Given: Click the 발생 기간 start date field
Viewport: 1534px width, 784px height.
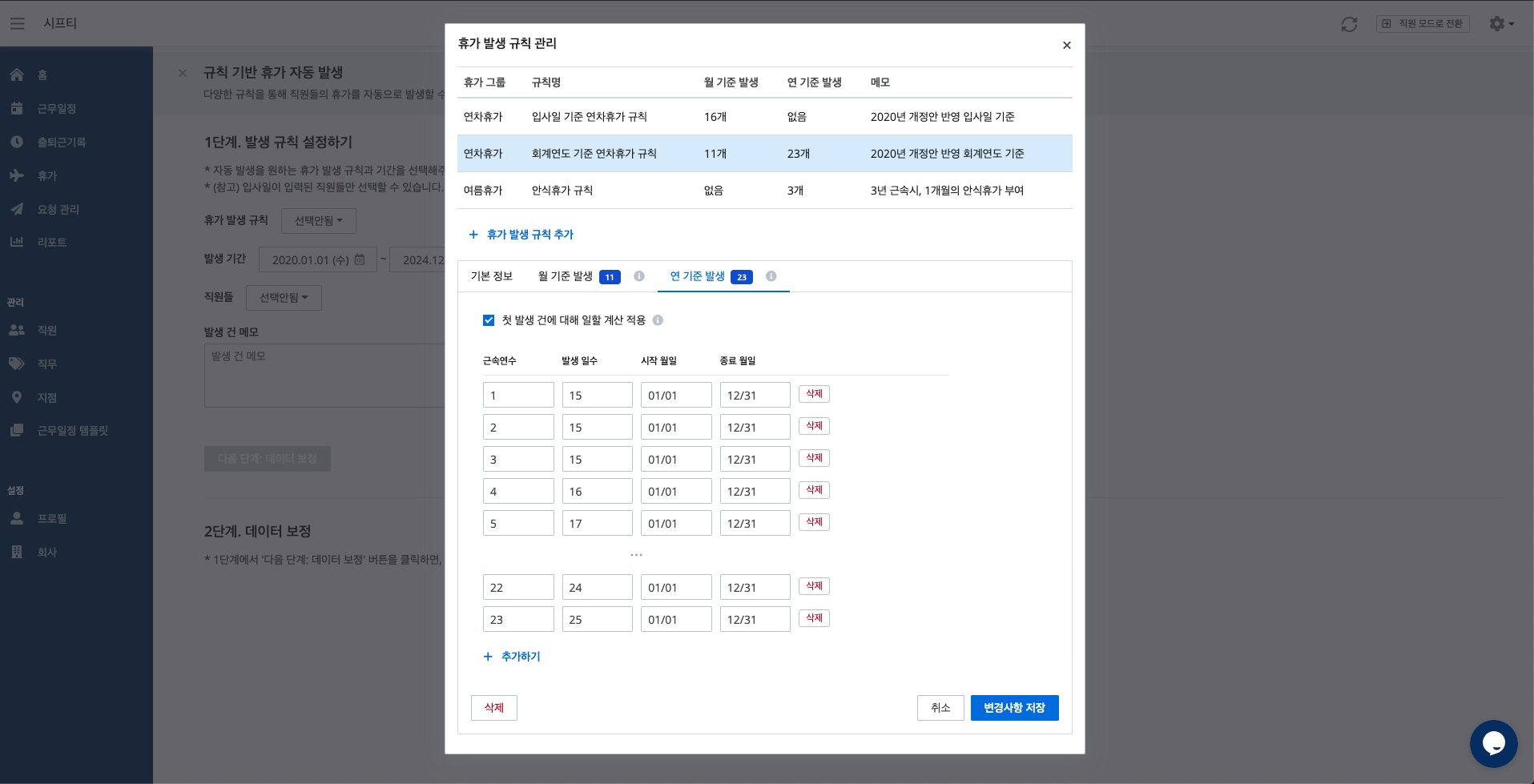Looking at the screenshot, I should click(x=318, y=259).
